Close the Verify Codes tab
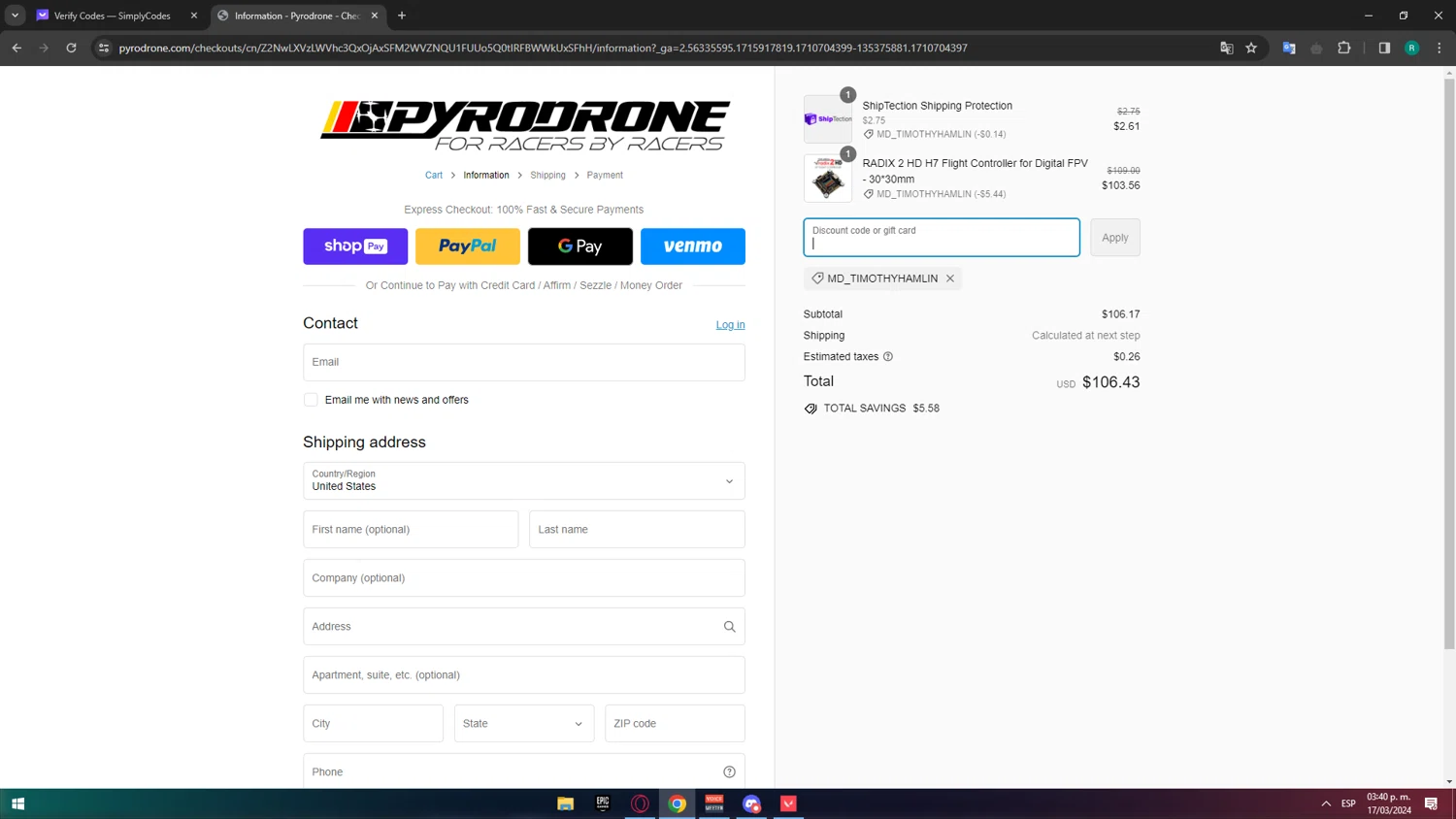 (194, 16)
